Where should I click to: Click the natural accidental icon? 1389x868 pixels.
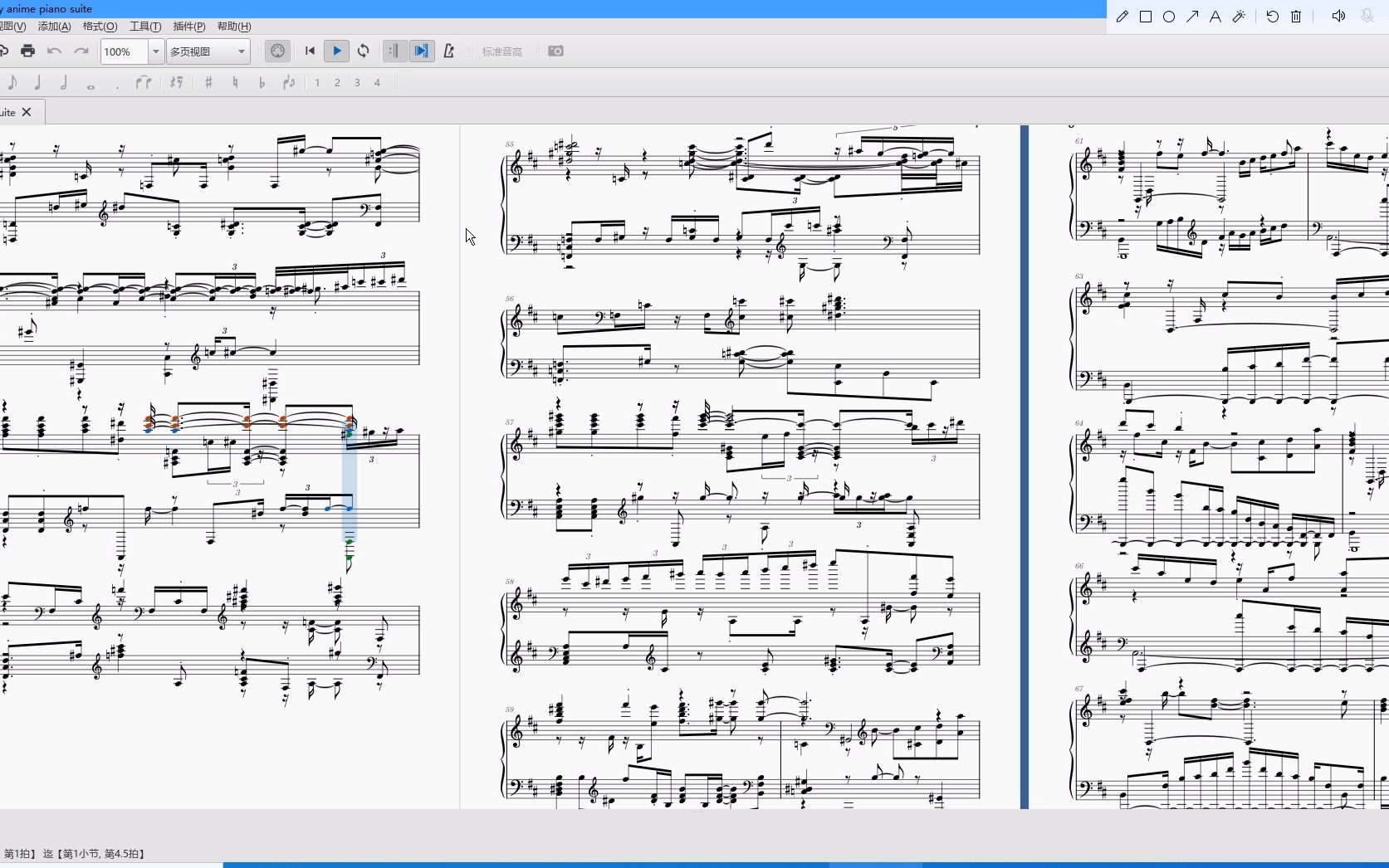[236, 82]
